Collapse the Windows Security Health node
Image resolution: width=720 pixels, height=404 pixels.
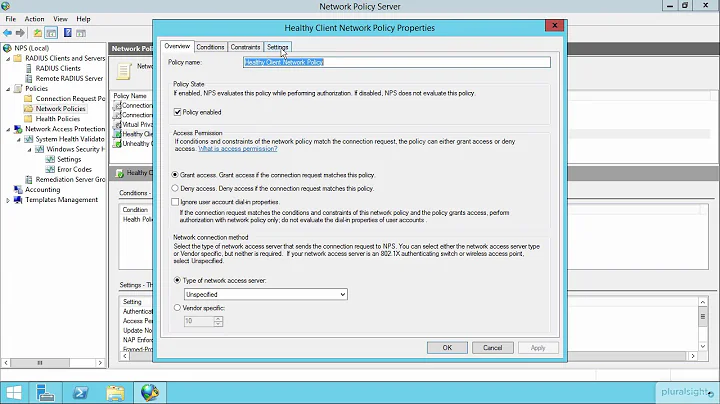click(29, 150)
